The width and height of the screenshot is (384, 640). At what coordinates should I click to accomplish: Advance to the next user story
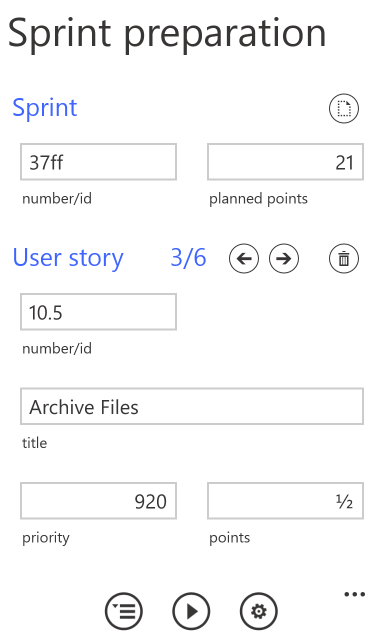pos(284,258)
